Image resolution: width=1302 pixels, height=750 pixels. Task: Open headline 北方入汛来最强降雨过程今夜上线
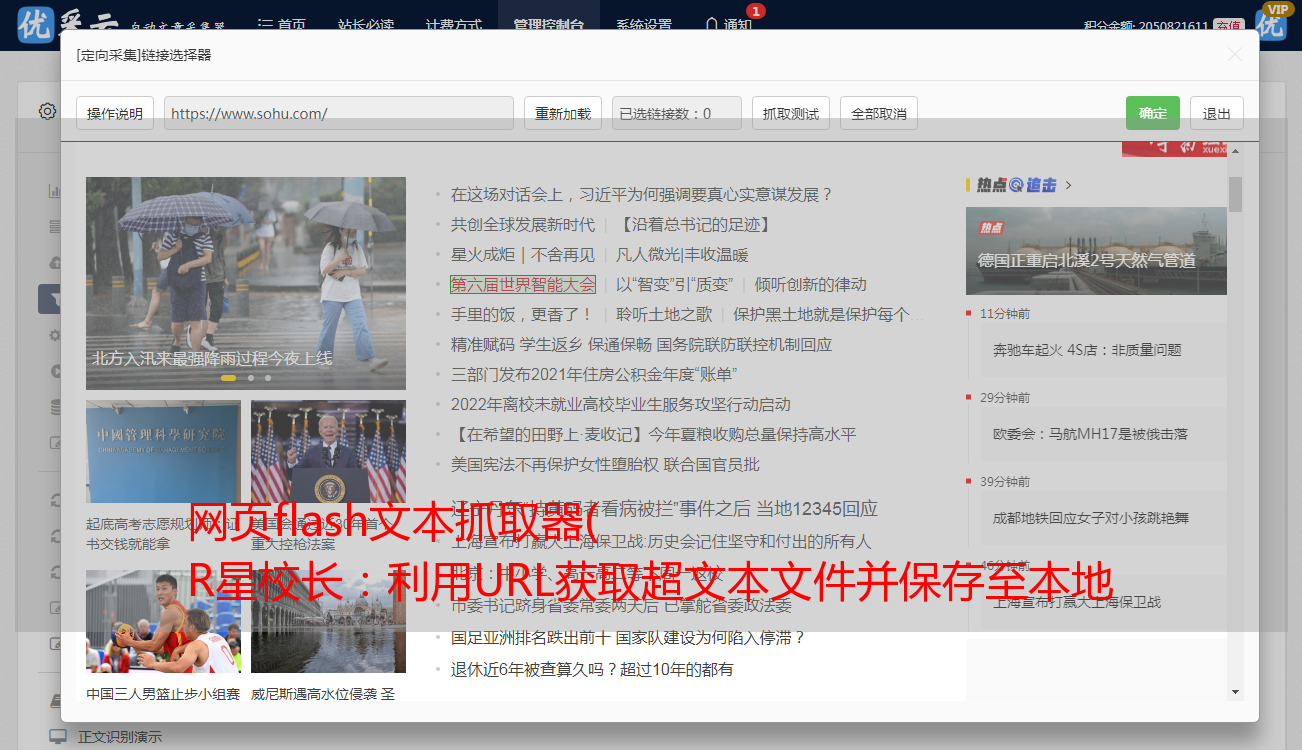212,358
